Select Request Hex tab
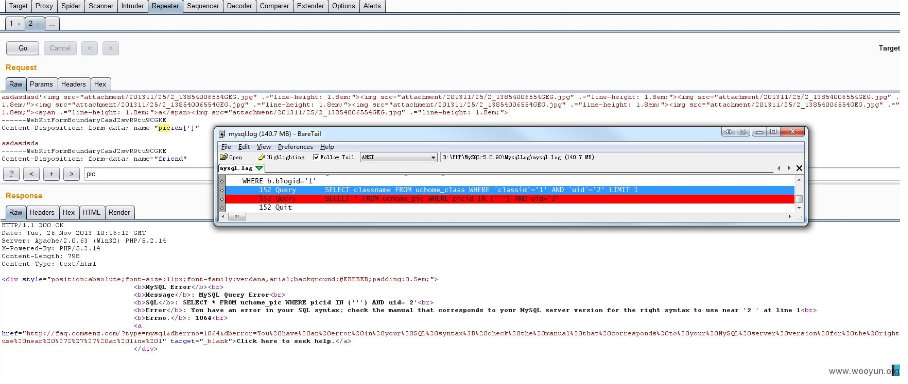 pyautogui.click(x=100, y=84)
